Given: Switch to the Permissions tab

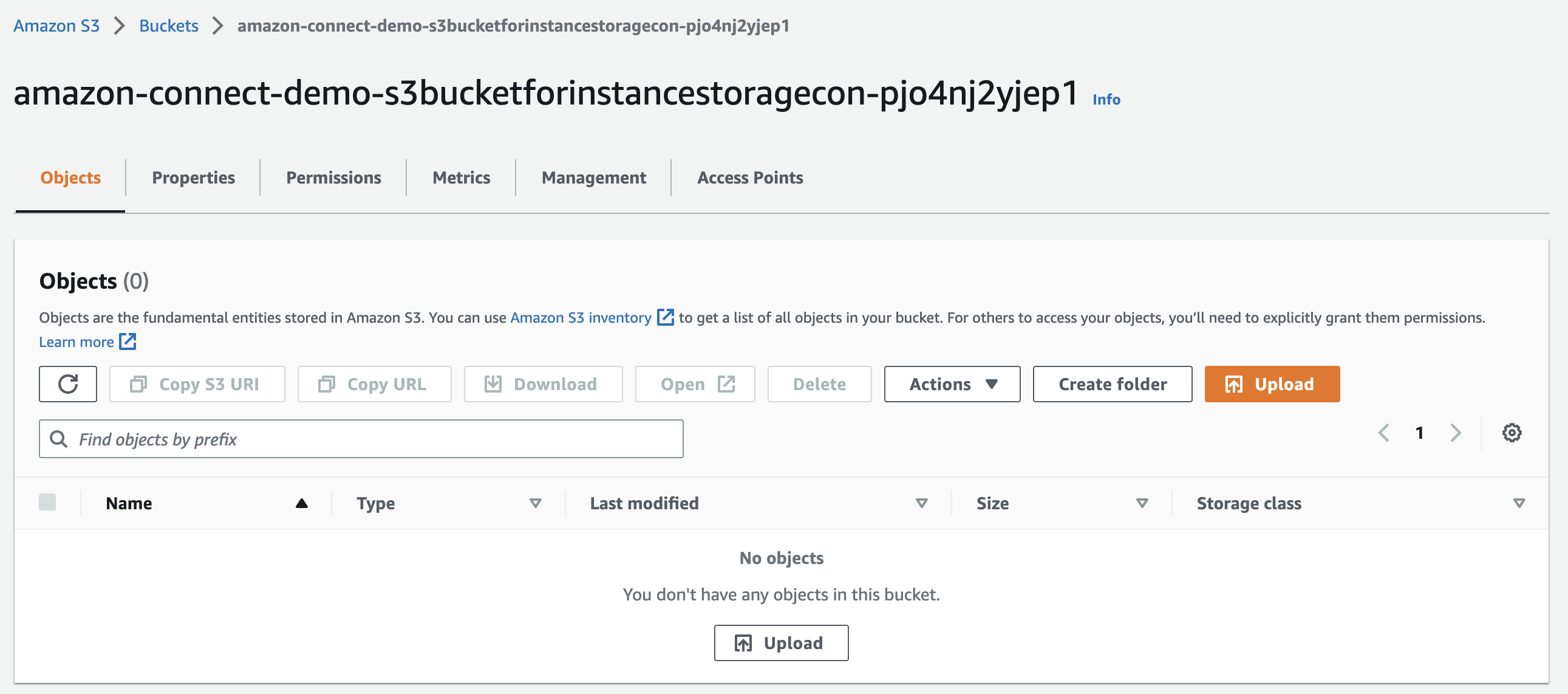Looking at the screenshot, I should click(x=333, y=177).
